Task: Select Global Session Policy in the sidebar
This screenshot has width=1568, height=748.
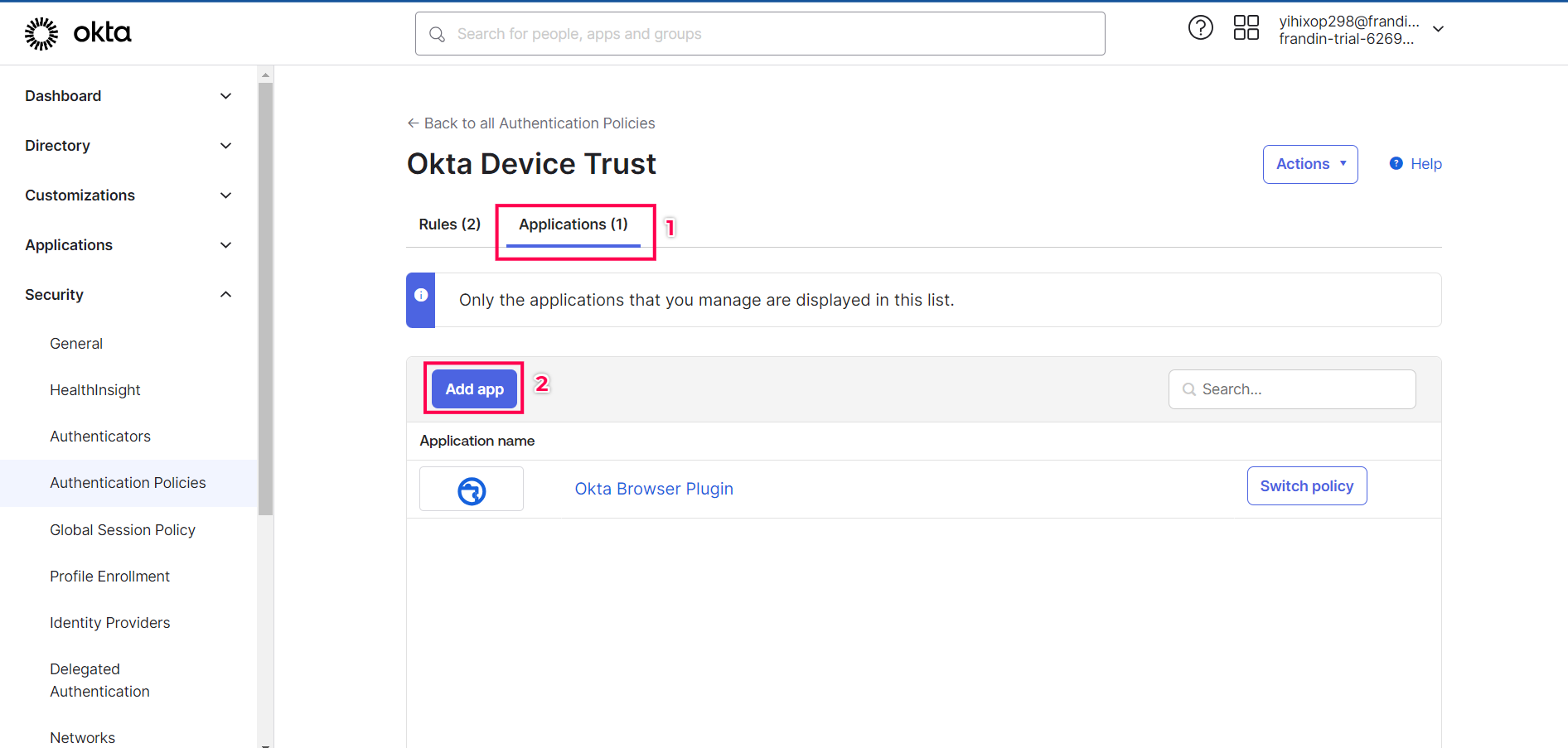Action: click(x=122, y=529)
